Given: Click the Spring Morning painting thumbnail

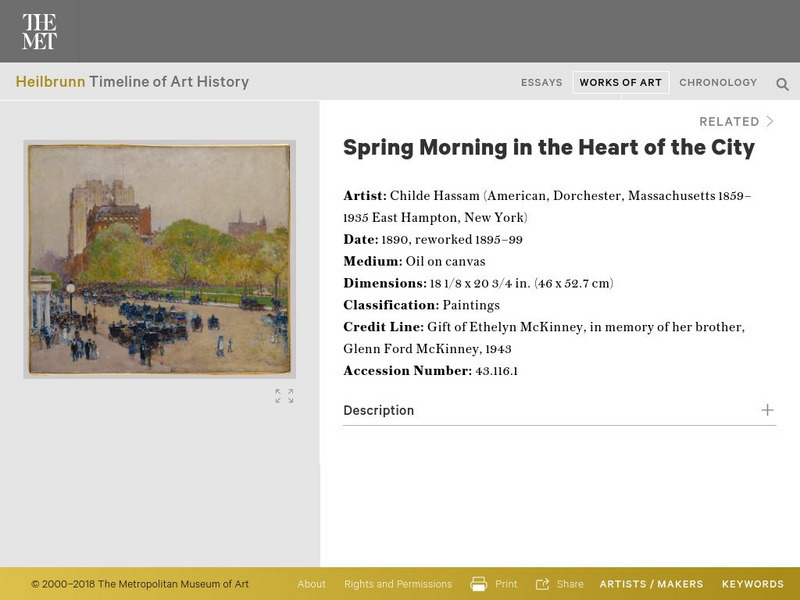Looking at the screenshot, I should click(159, 259).
